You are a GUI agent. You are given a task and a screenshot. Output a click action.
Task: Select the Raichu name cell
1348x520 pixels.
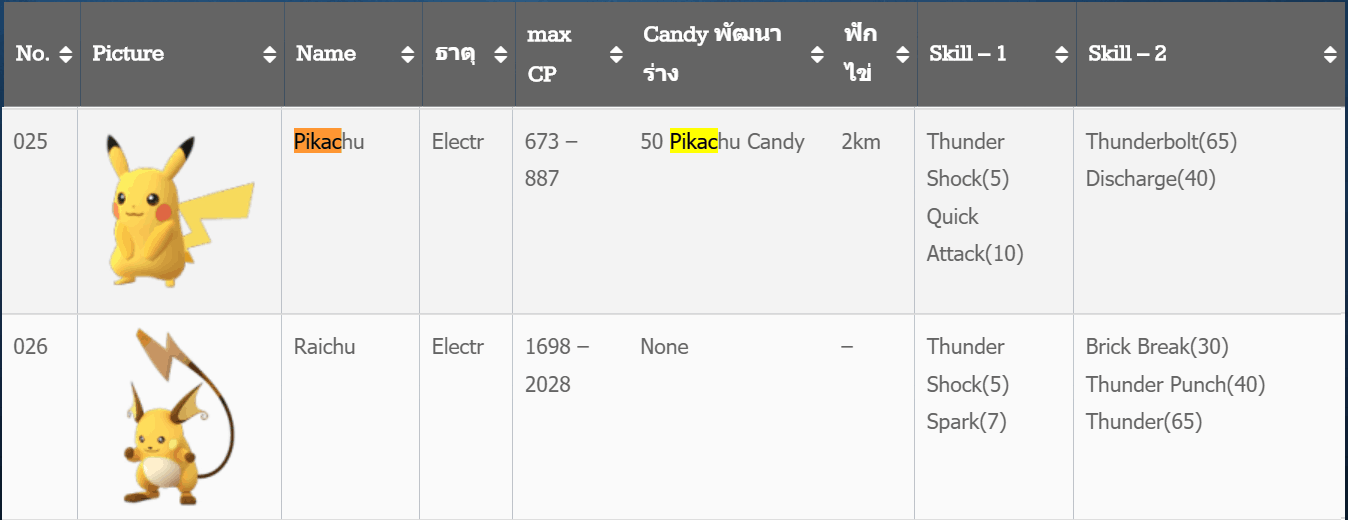[x=324, y=347]
